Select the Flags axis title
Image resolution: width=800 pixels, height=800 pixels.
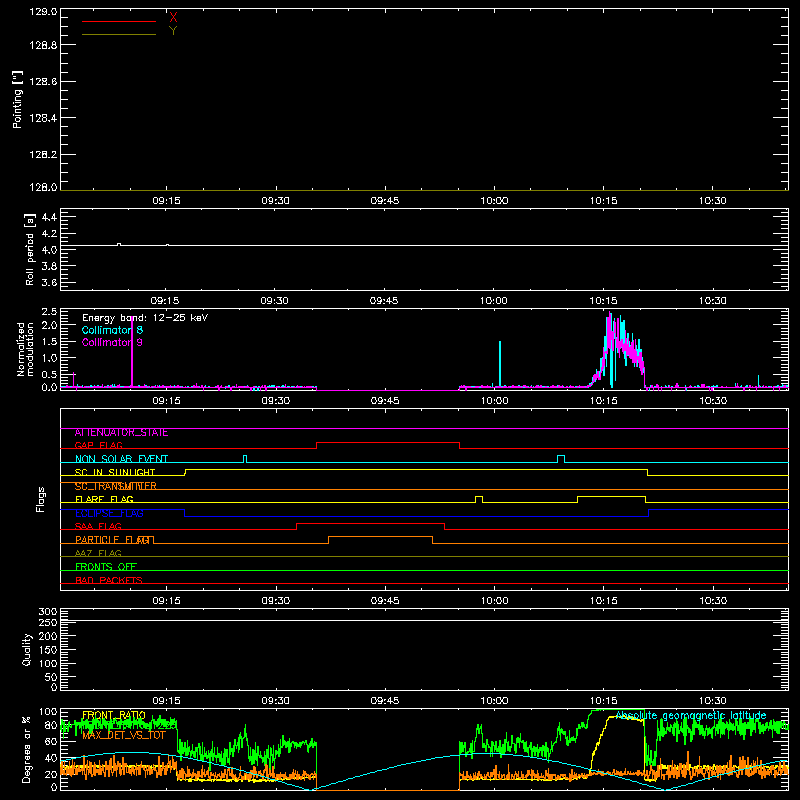coord(40,499)
